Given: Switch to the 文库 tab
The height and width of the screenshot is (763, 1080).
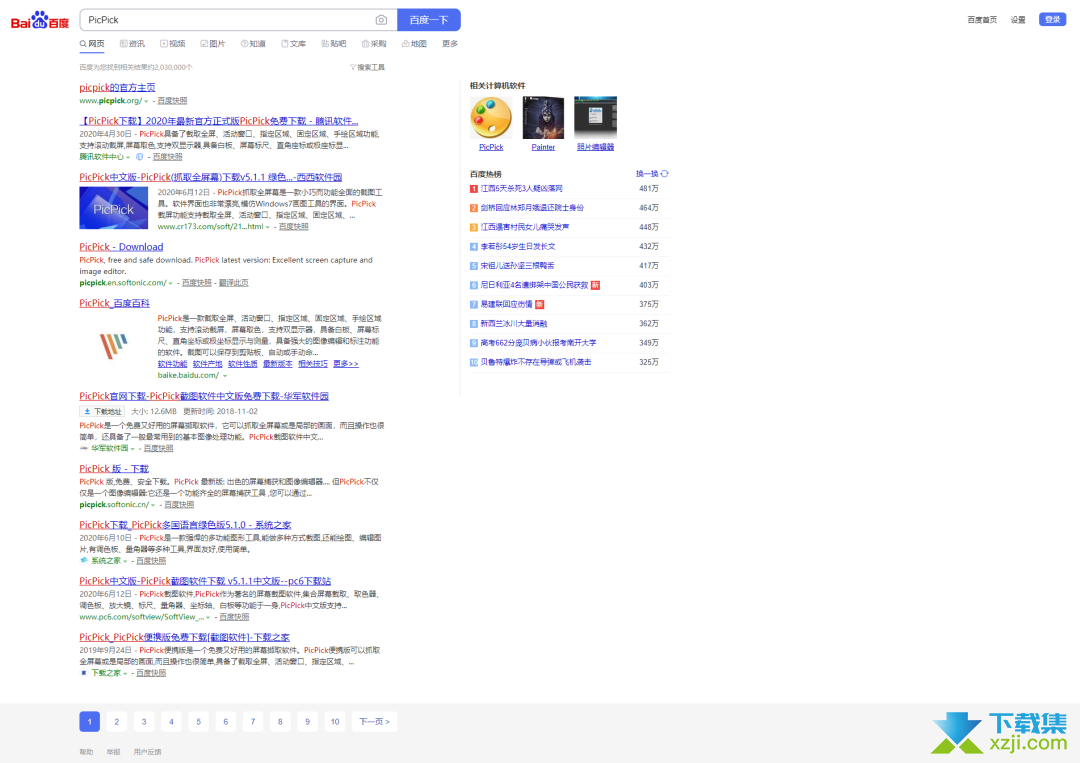Looking at the screenshot, I should coord(293,43).
